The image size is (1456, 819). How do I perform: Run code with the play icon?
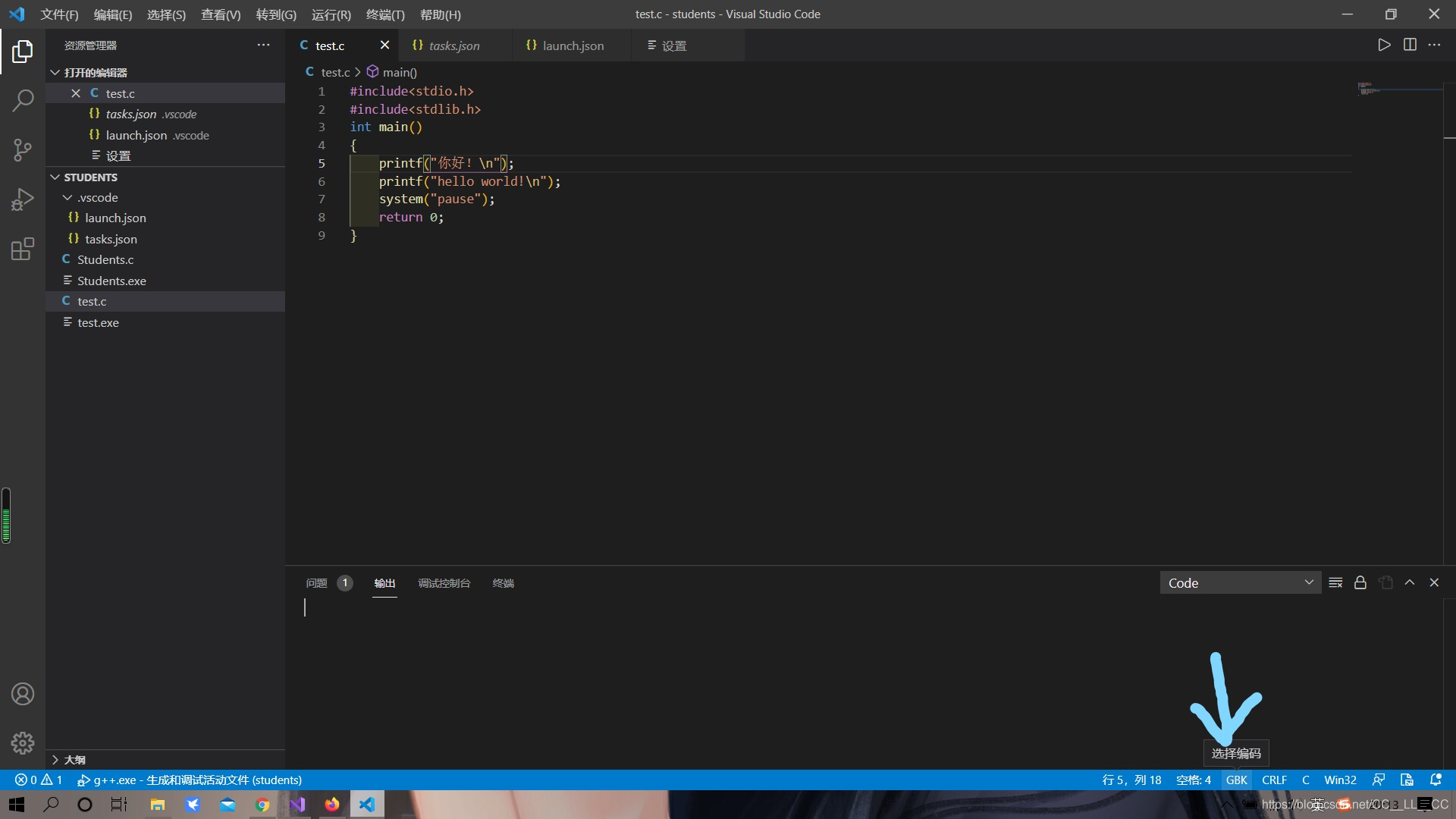1384,45
